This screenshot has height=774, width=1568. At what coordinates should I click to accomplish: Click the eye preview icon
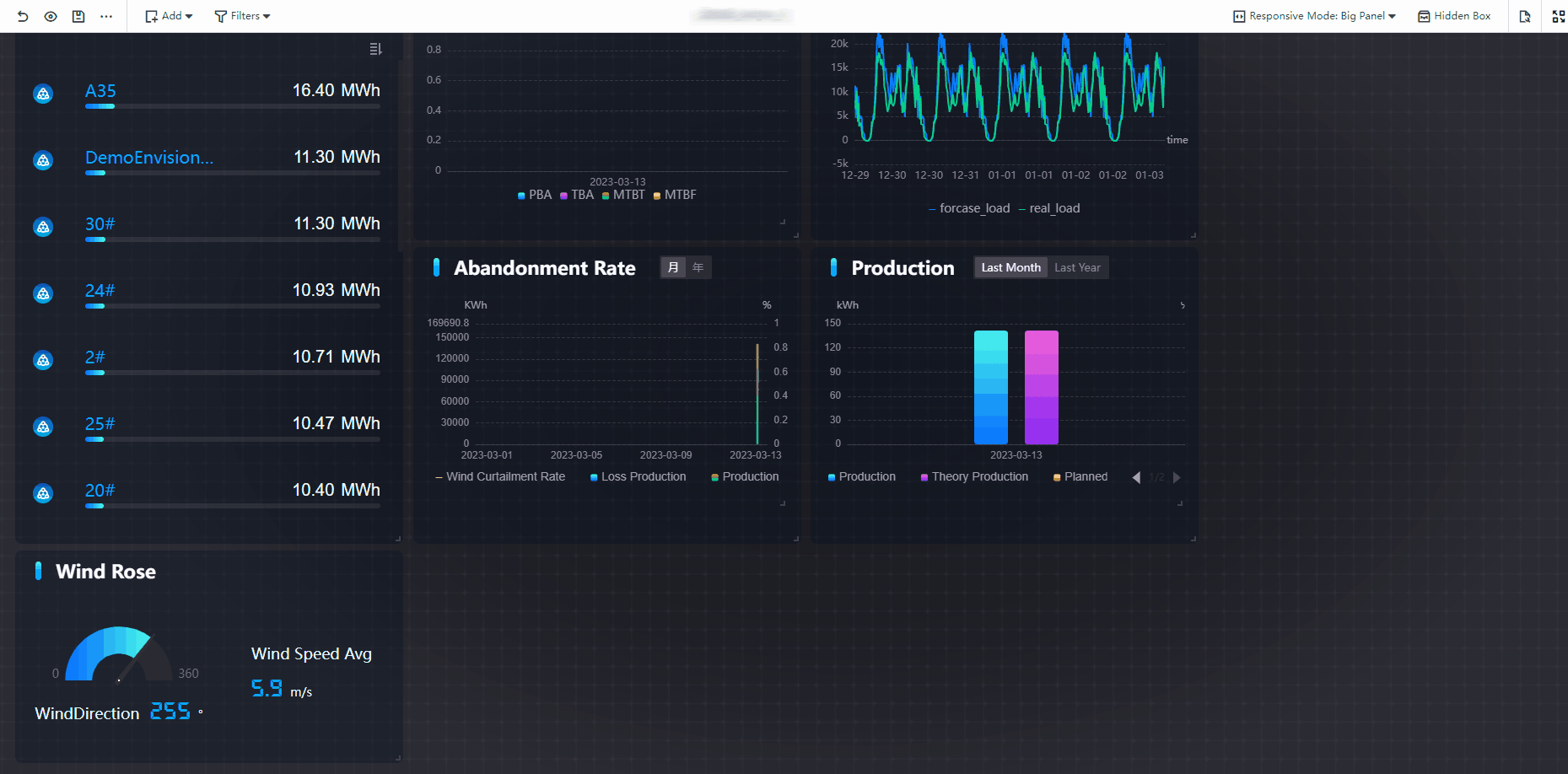[x=51, y=16]
